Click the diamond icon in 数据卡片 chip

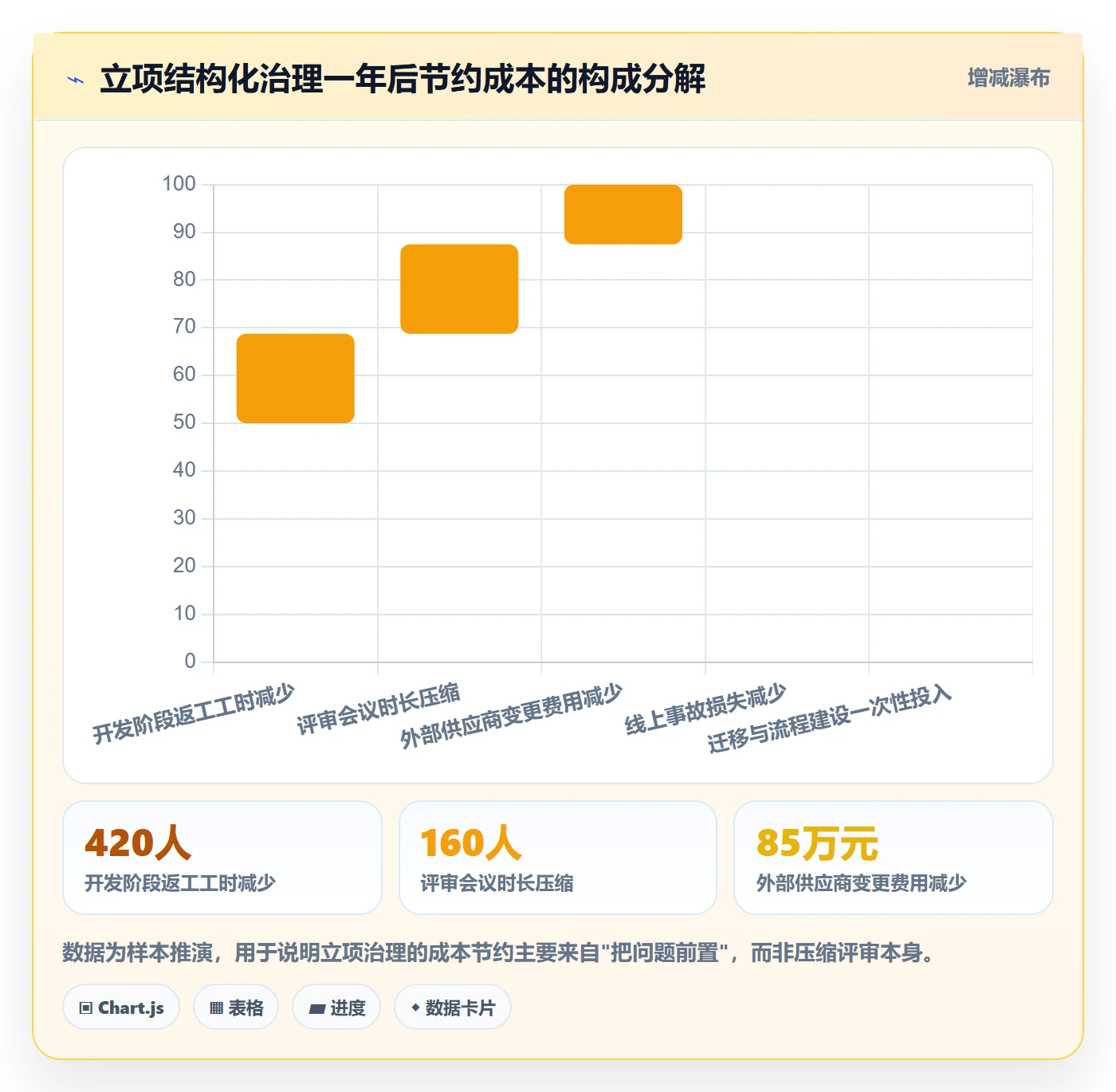coord(415,1008)
